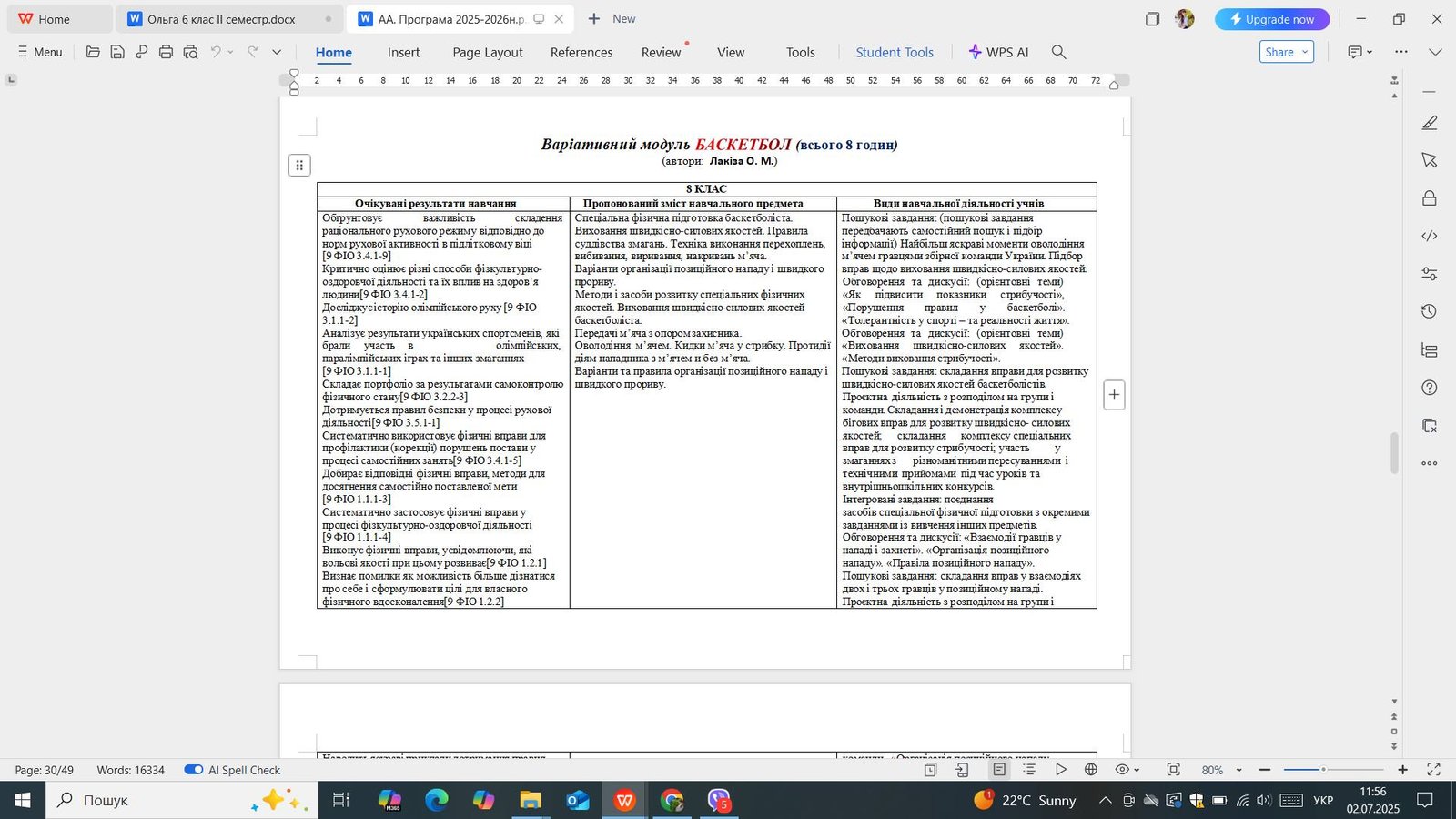Open WPS AI button
The image size is (1456, 819).
pos(998,52)
